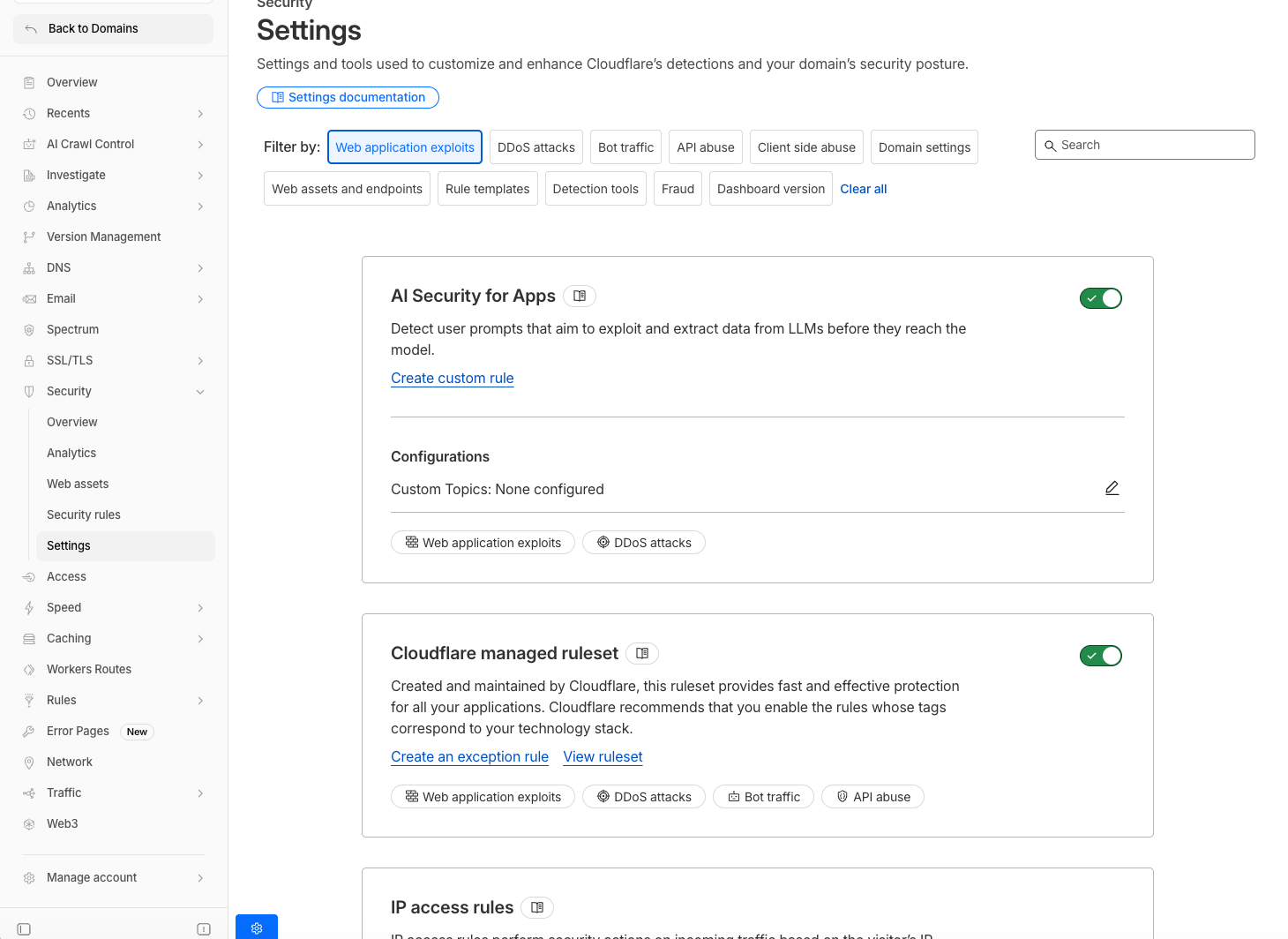Screen dimensions: 1288x939
Task: Filter by DDoS attacks
Action: tap(536, 147)
